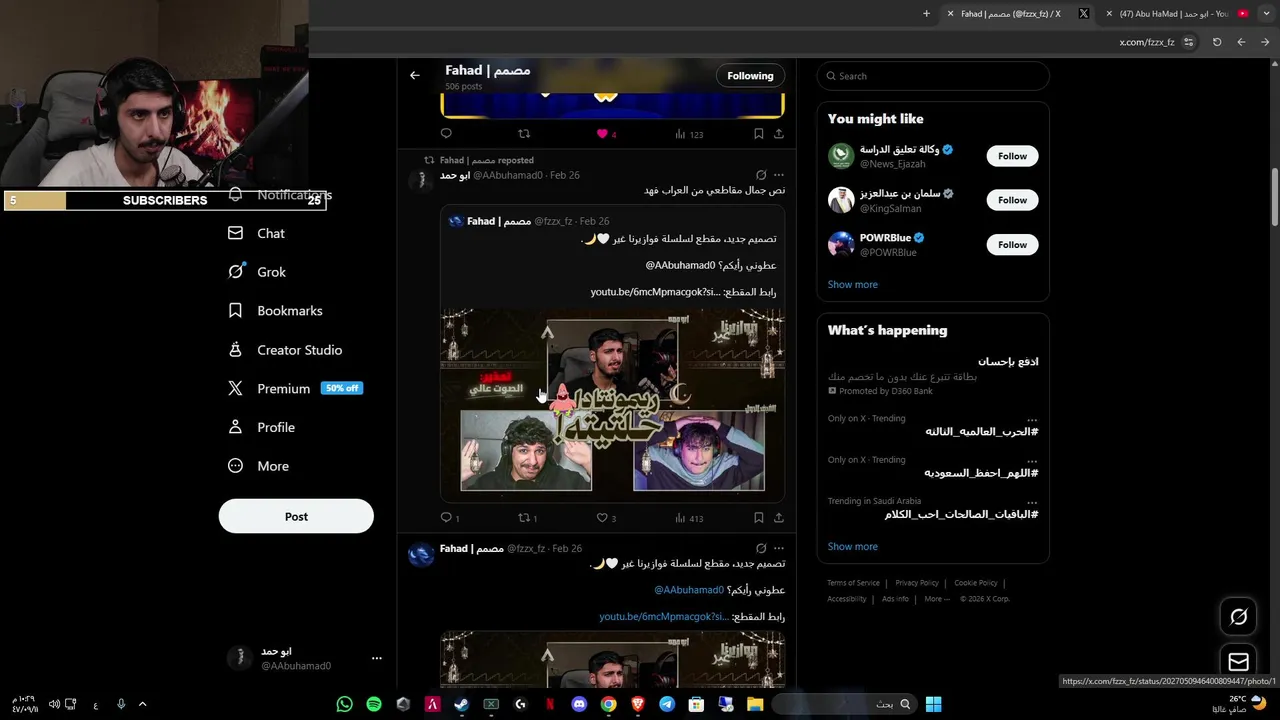Click Grok icon on ابو حمد's quote post
This screenshot has height=720, width=1280.
tap(761, 175)
